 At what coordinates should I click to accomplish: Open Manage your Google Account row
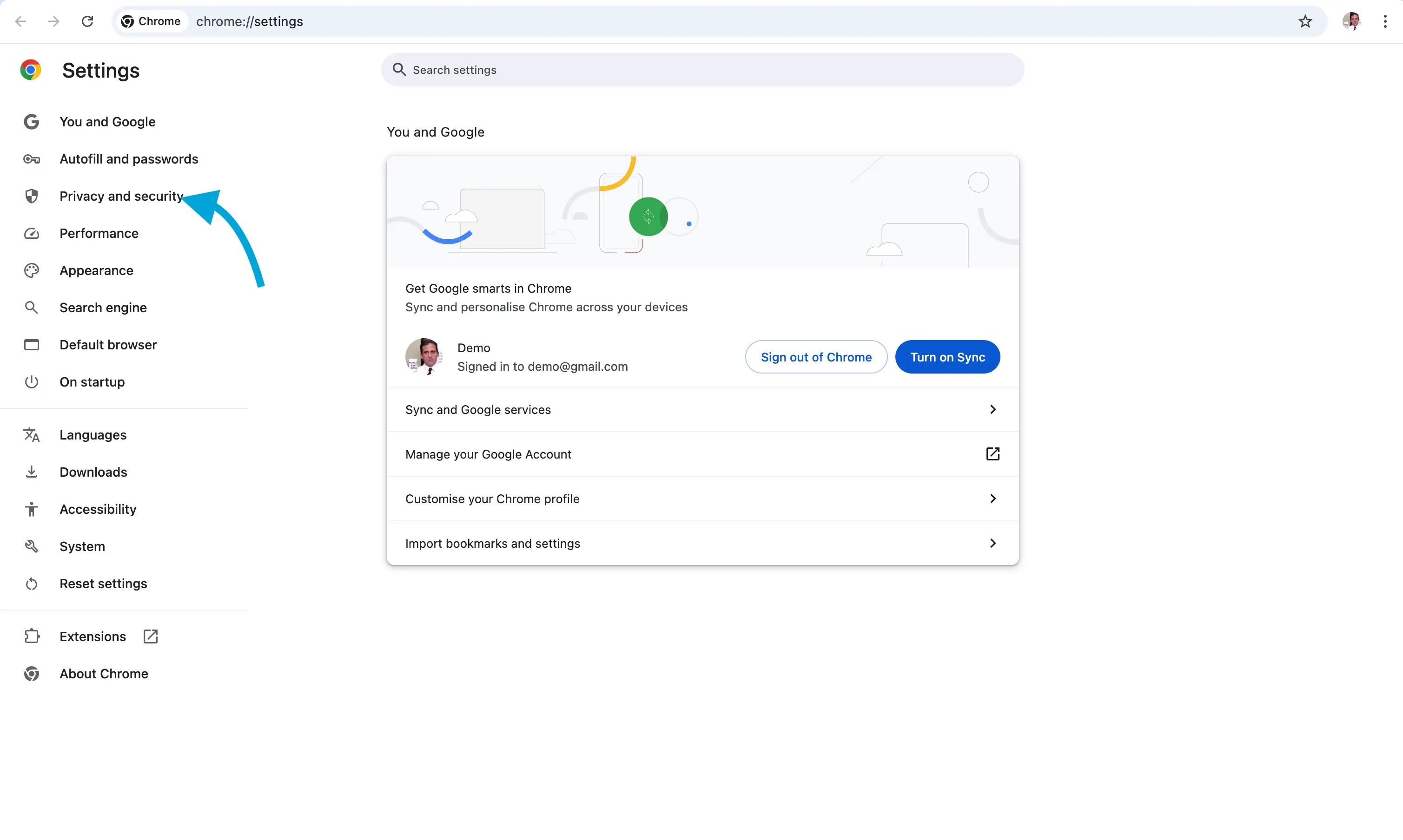click(x=702, y=454)
